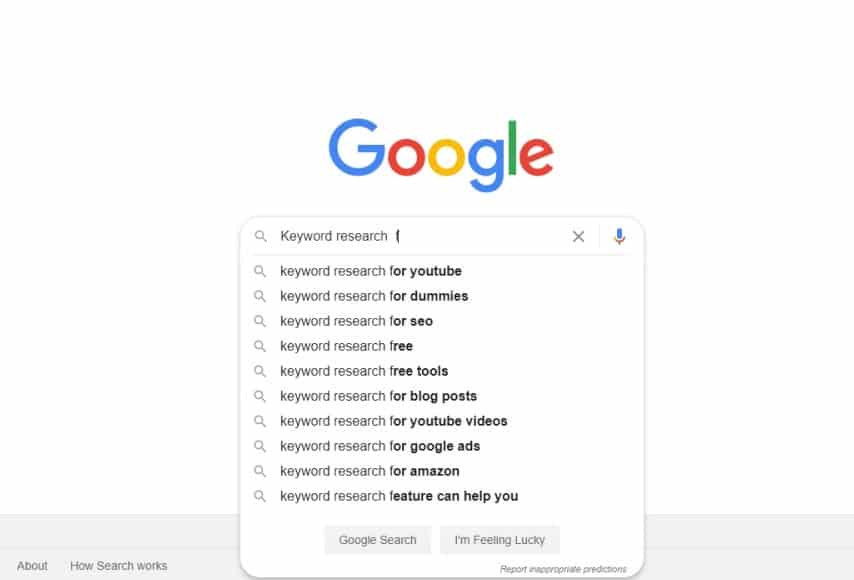The width and height of the screenshot is (854, 580).
Task: Select 'keyword research for youtube videos' suggestion
Action: pyautogui.click(x=393, y=421)
